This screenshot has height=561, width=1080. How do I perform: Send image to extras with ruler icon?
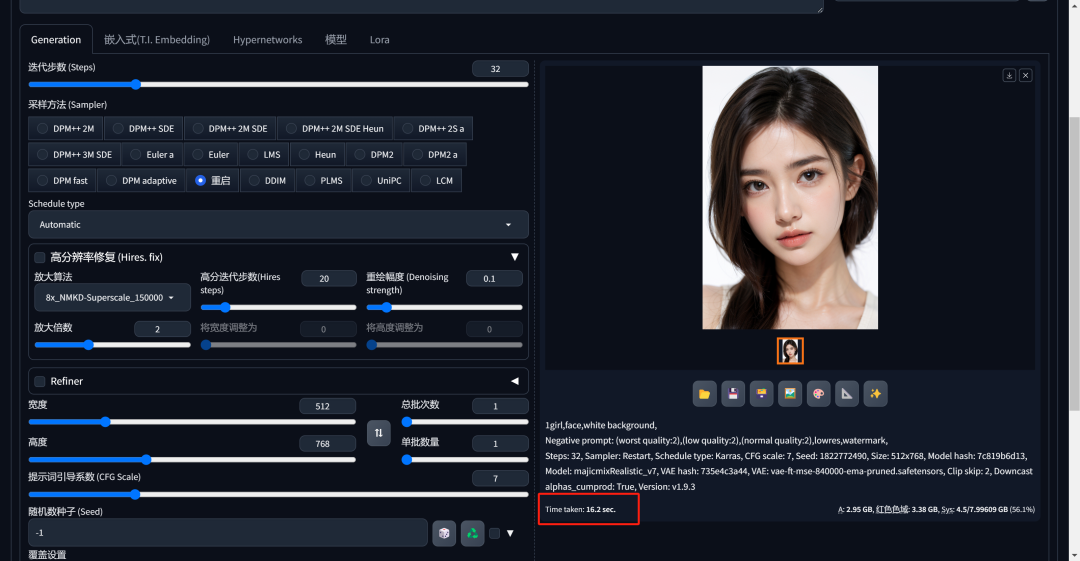tap(846, 394)
